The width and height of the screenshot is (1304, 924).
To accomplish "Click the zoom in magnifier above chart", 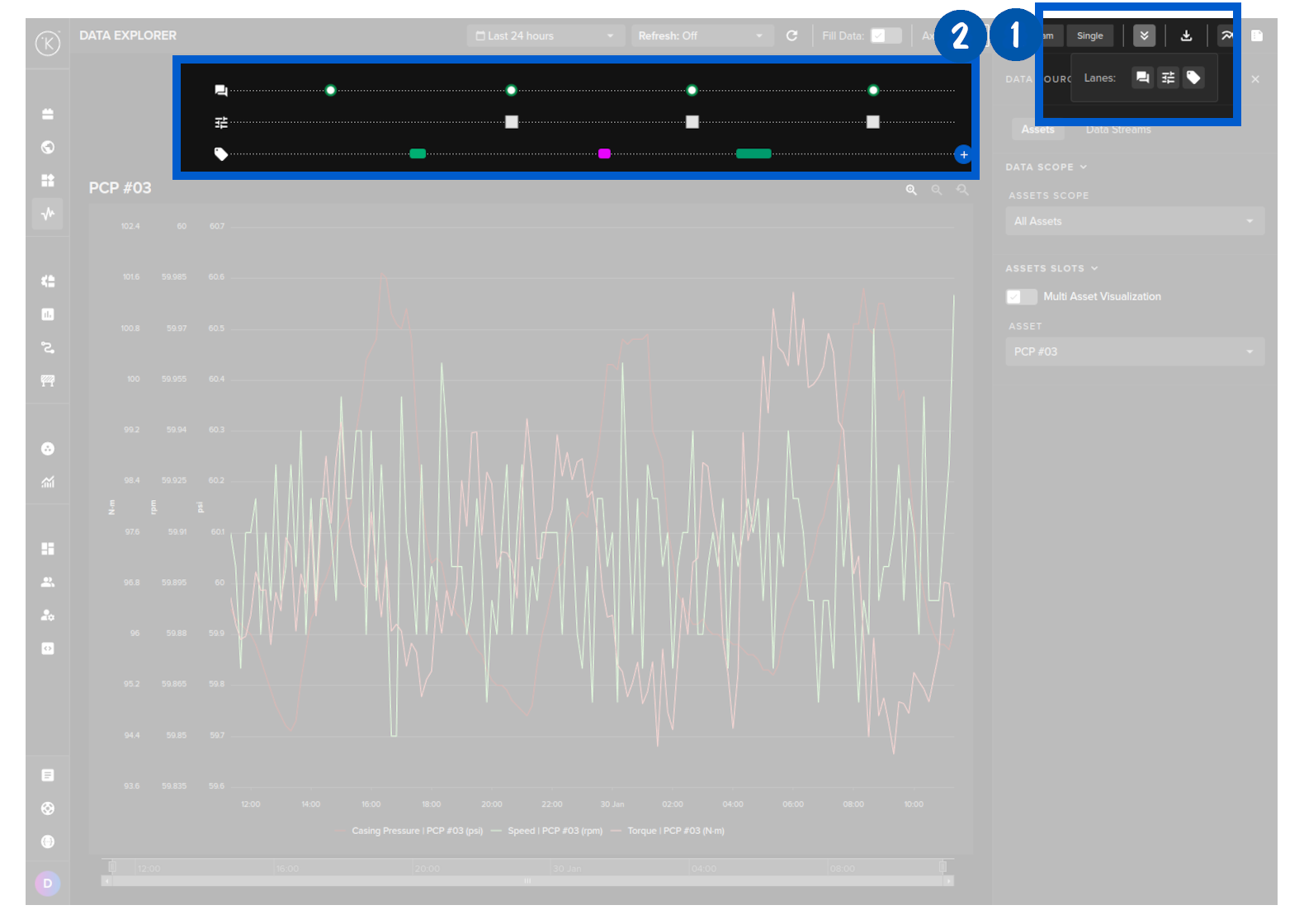I will pos(911,190).
